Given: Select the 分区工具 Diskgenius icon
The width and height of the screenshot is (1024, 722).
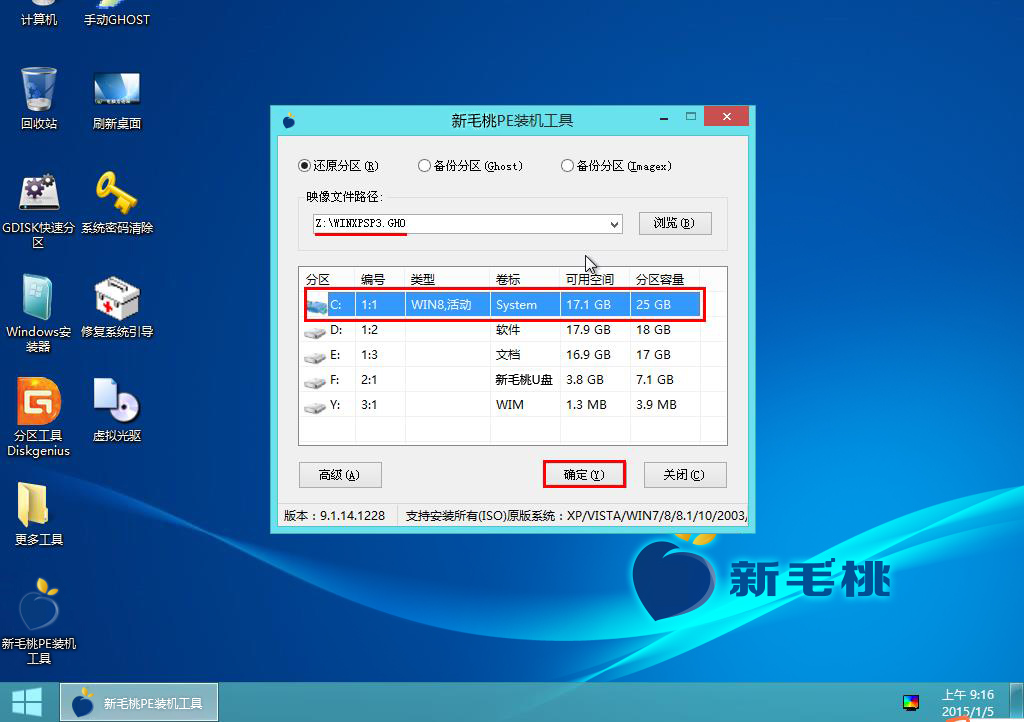Looking at the screenshot, I should point(39,416).
